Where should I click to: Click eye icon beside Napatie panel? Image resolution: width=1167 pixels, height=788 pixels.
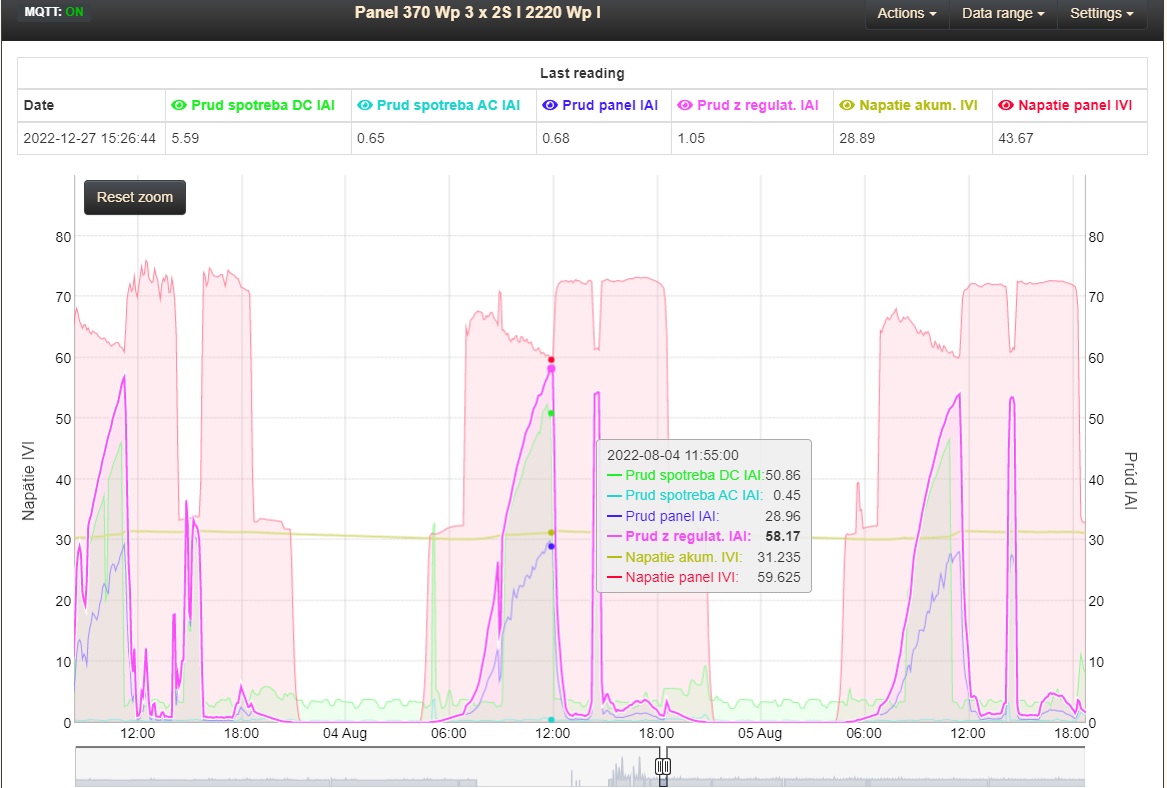click(x=1006, y=105)
